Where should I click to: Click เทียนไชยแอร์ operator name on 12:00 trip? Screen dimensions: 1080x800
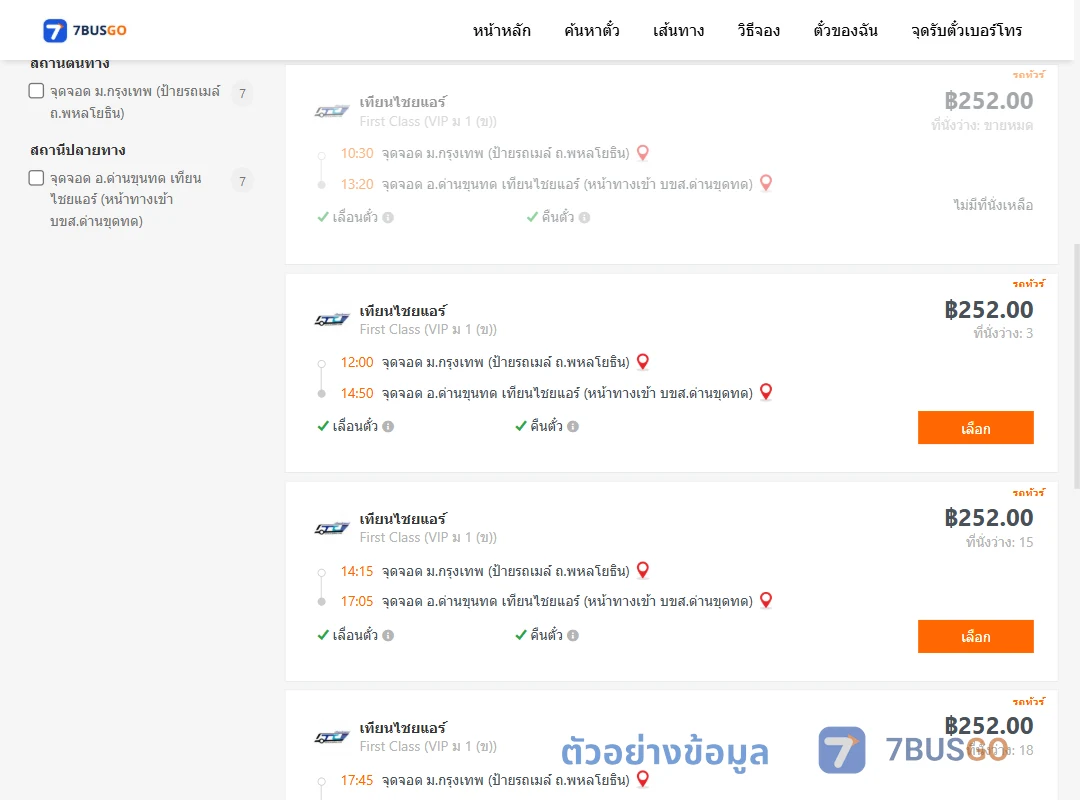click(403, 311)
